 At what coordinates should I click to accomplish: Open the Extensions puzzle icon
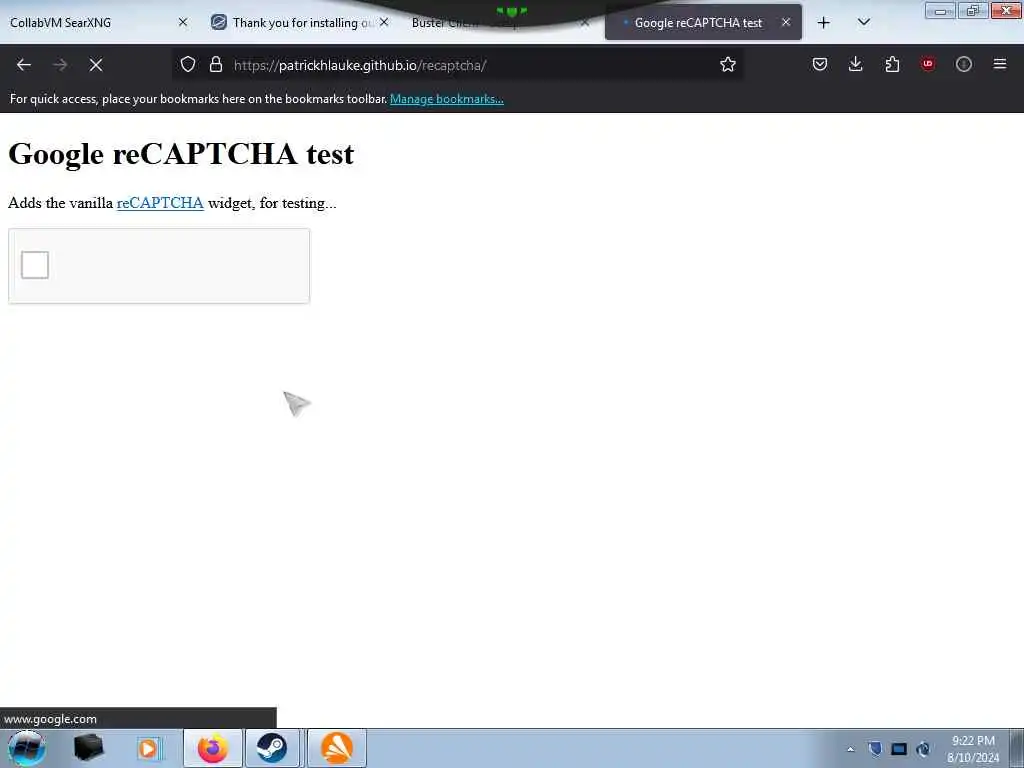tap(892, 64)
